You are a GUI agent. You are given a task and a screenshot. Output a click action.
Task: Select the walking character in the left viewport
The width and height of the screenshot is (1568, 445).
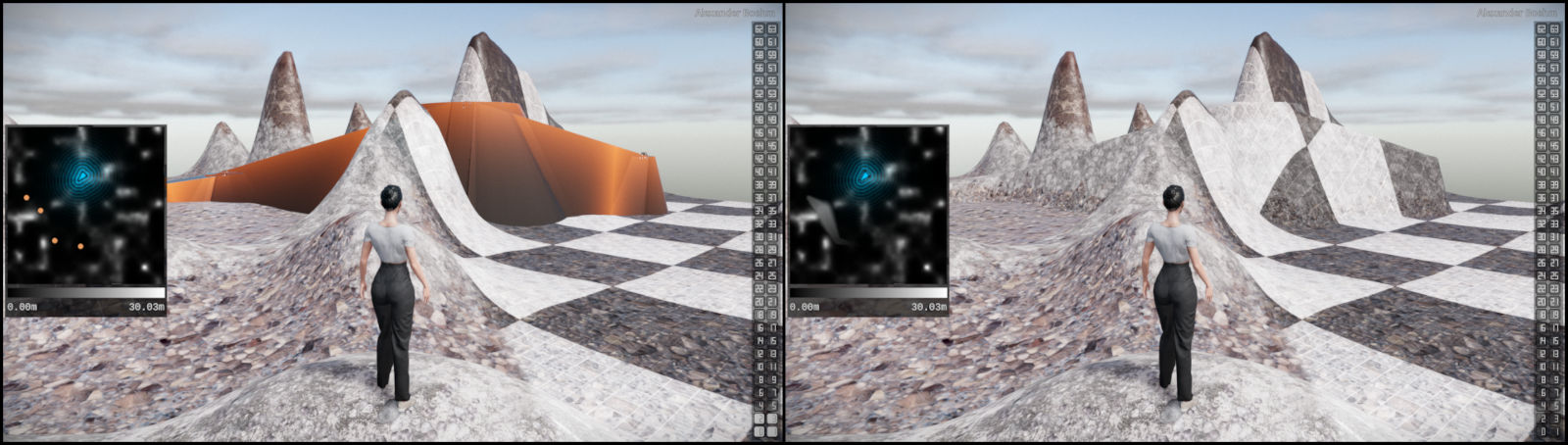pos(392,294)
